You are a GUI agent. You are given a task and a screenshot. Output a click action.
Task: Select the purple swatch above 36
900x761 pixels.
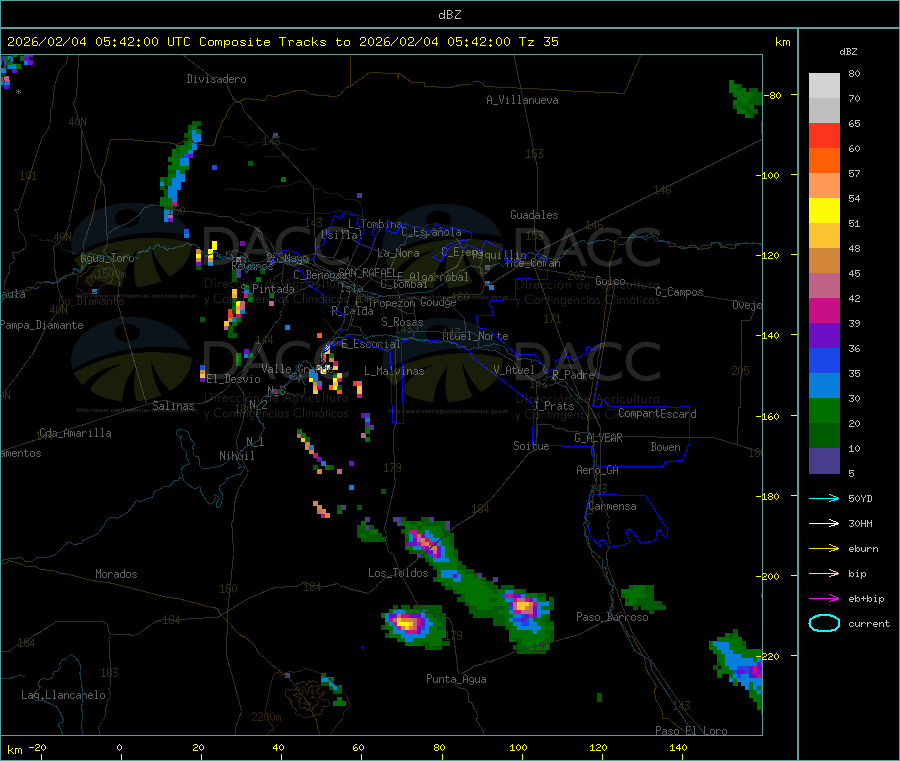tap(824, 336)
